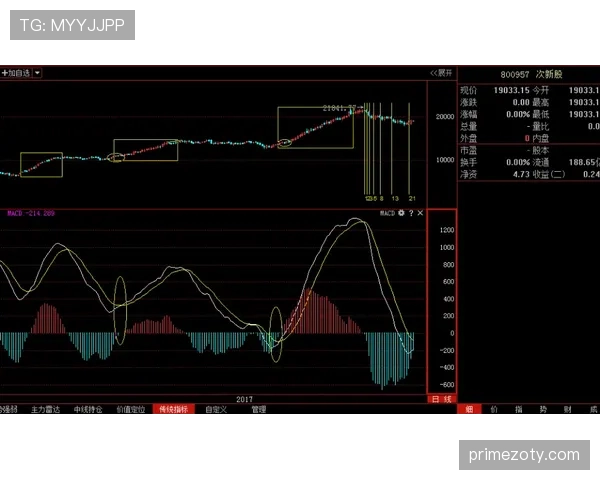Select the 细 tab in quote panel
Image resolution: width=600 pixels, height=480 pixels.
[469, 409]
